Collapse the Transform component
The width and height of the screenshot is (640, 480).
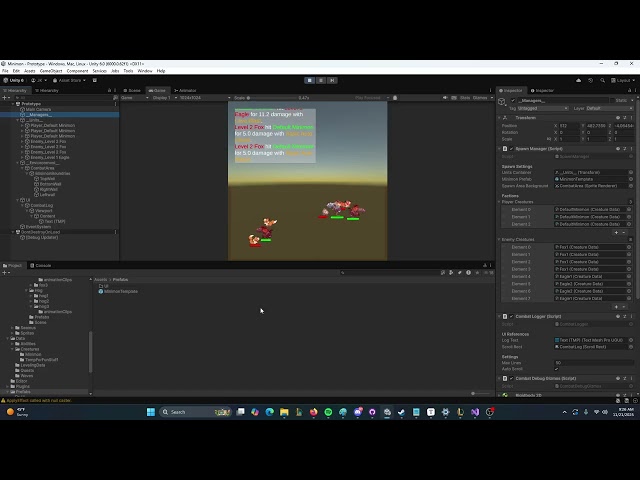tap(499, 118)
